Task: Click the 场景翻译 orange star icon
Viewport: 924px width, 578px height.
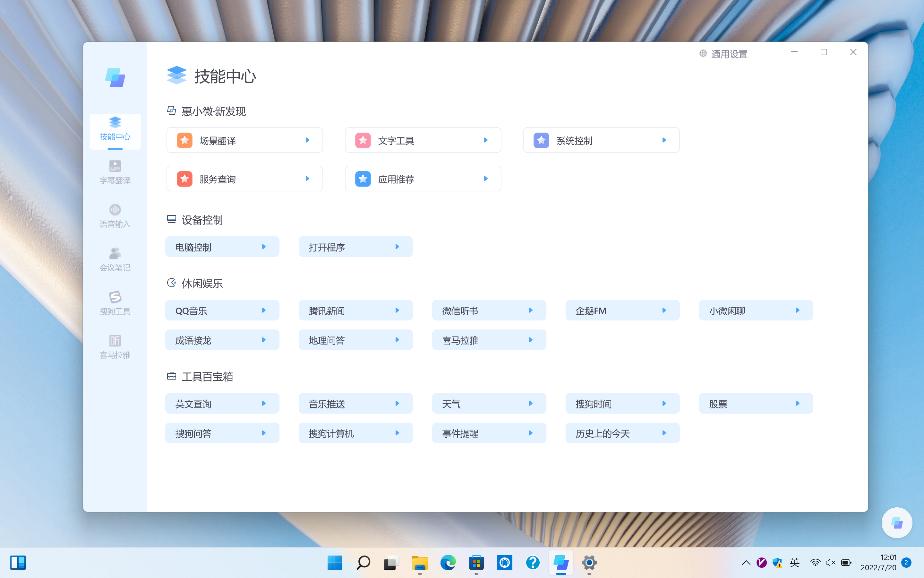Action: (183, 140)
